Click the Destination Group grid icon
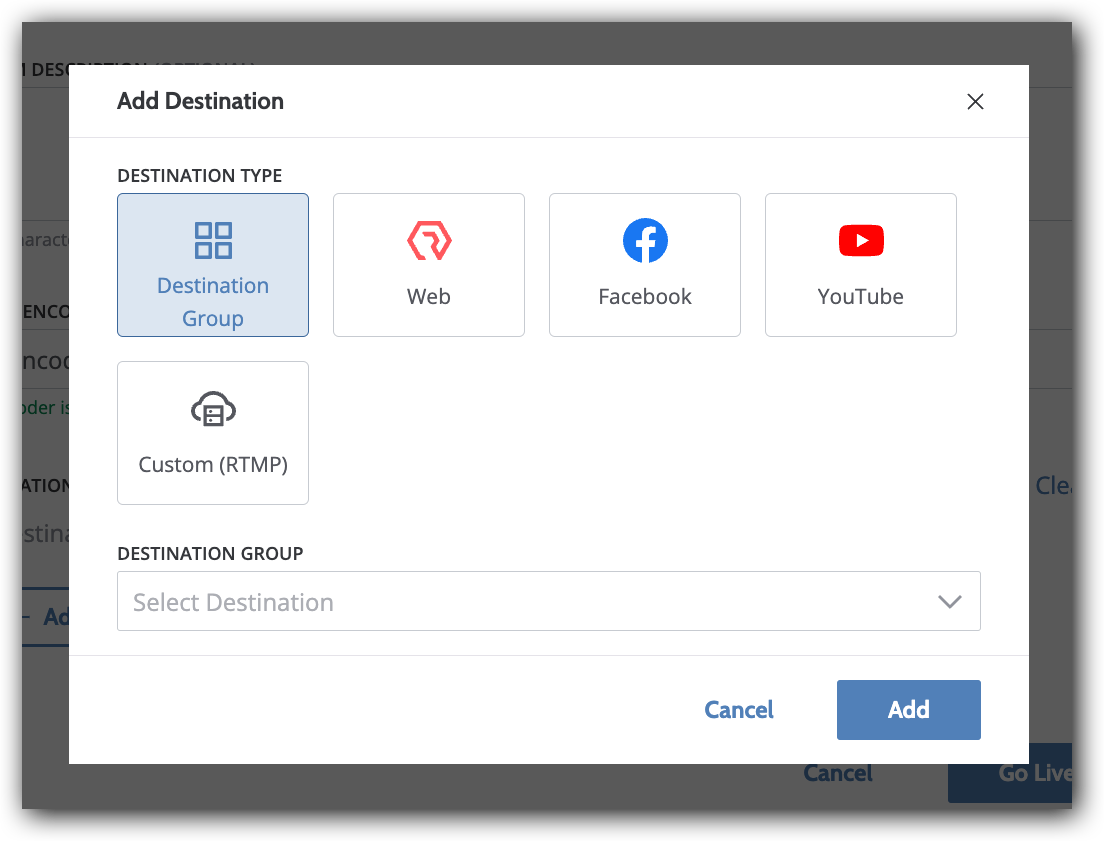The width and height of the screenshot is (1104, 841). pos(212,240)
